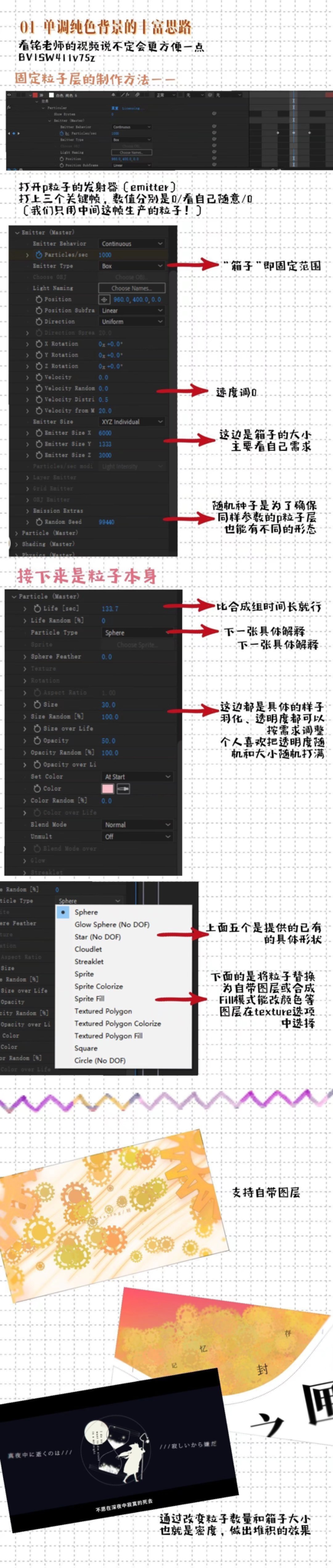Select Glow Sphere (No DOF) from list

[112, 925]
